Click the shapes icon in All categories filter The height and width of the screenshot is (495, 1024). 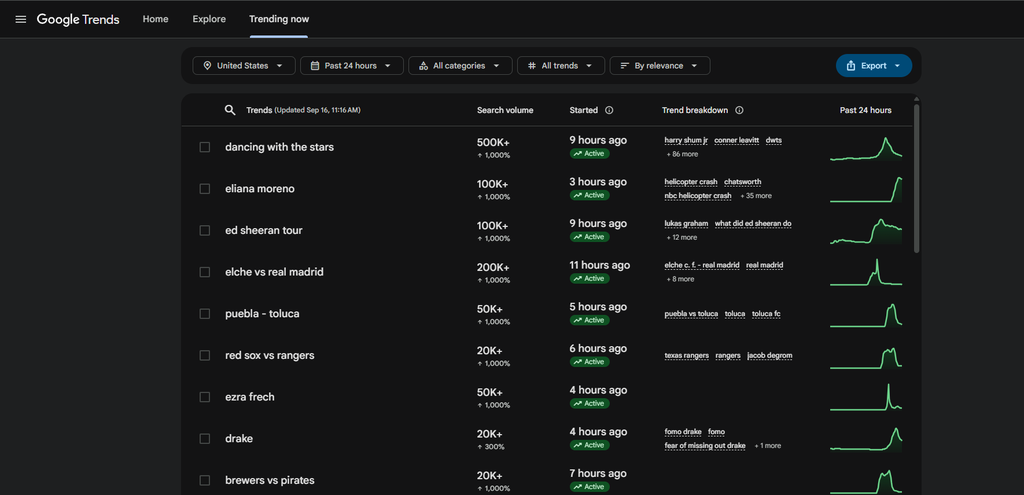[x=423, y=66]
